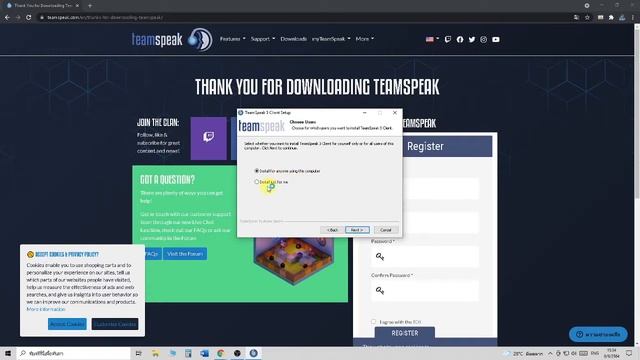Open the Windows Start menu

[x=8, y=353]
